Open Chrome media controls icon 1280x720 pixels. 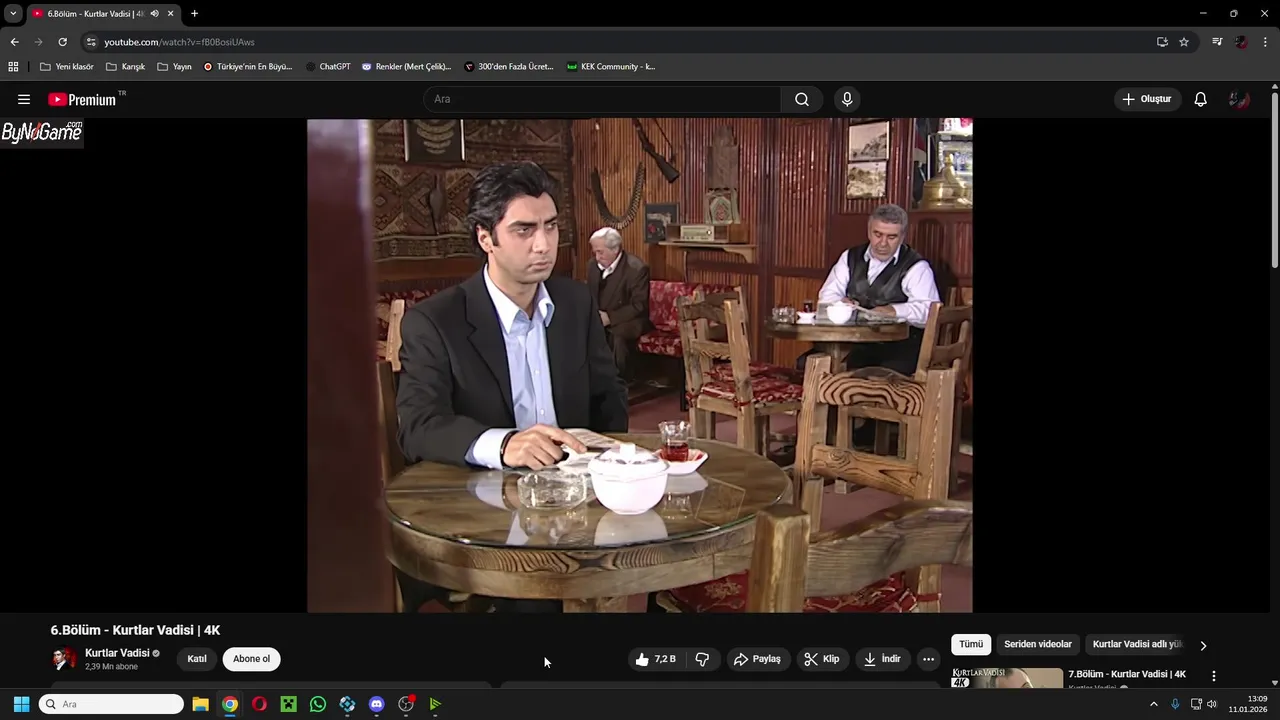tap(1217, 42)
